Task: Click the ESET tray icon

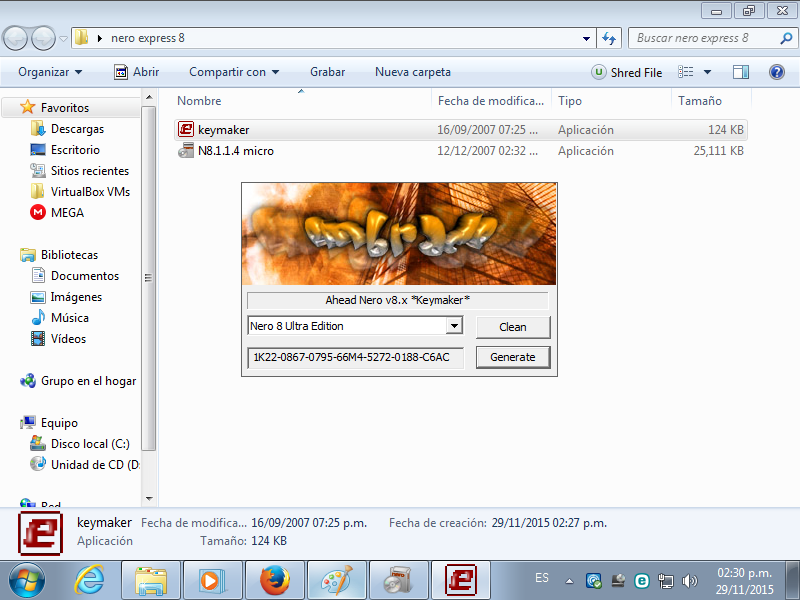Action: [641, 581]
